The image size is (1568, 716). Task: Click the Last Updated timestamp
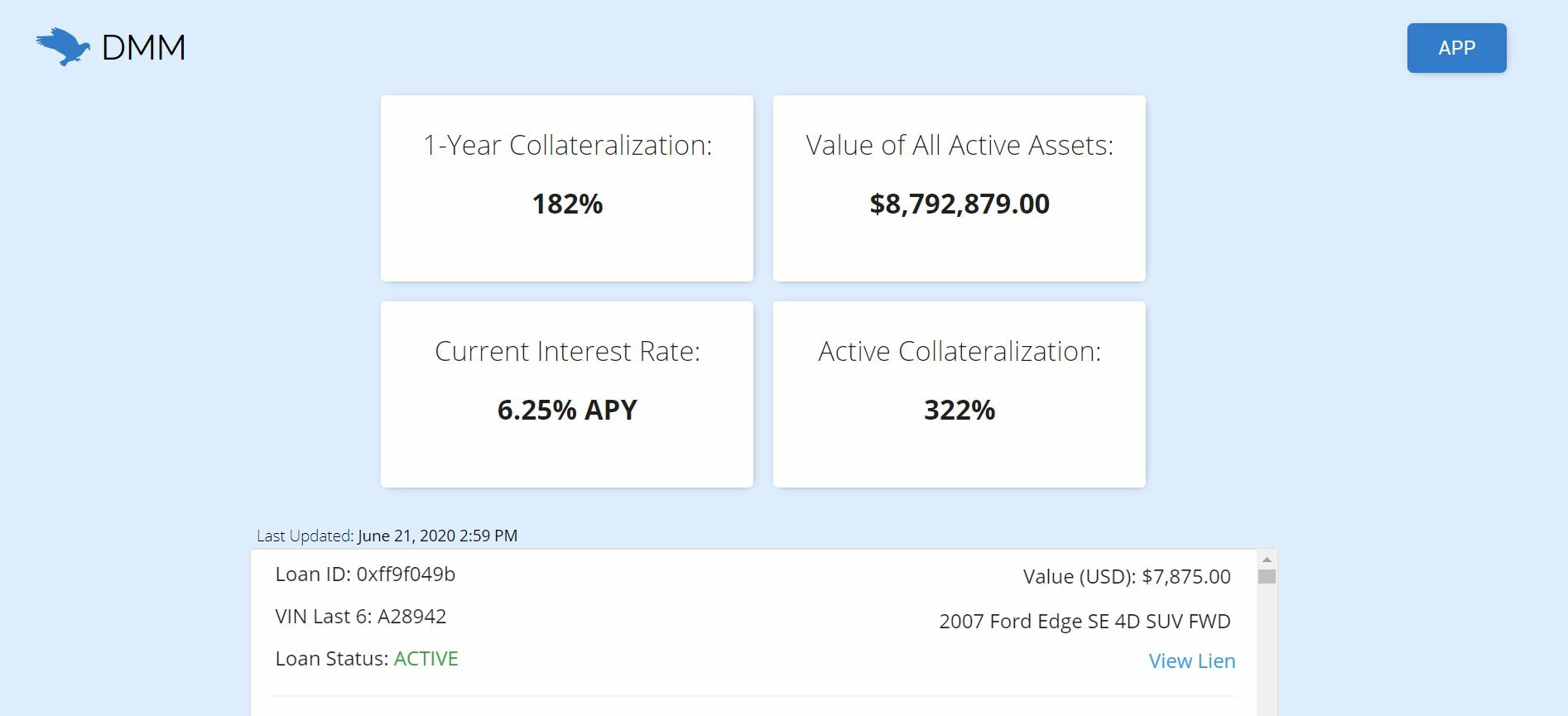[386, 536]
